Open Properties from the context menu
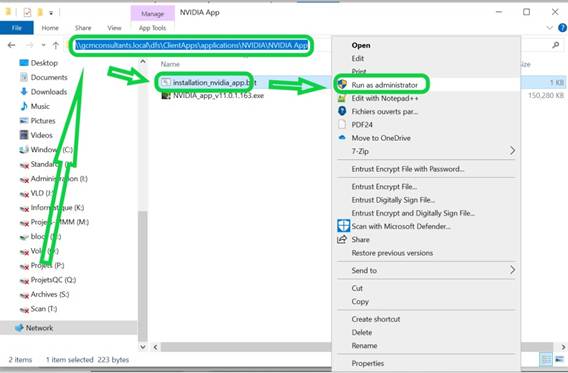Screen dimensions: 568x373 pos(368,364)
